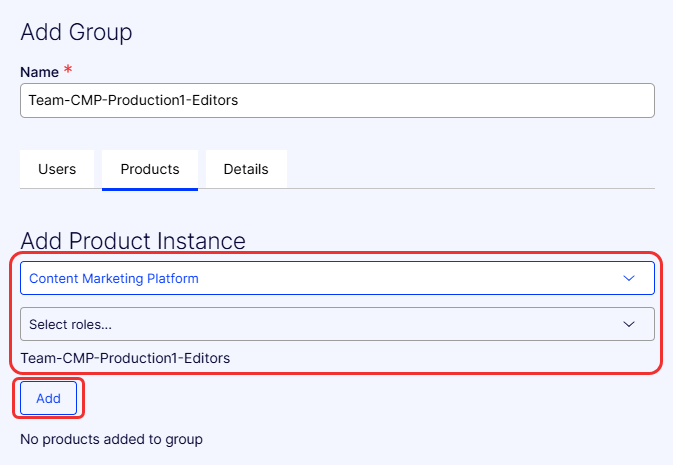Click the Add Product Instance heading

(x=133, y=240)
